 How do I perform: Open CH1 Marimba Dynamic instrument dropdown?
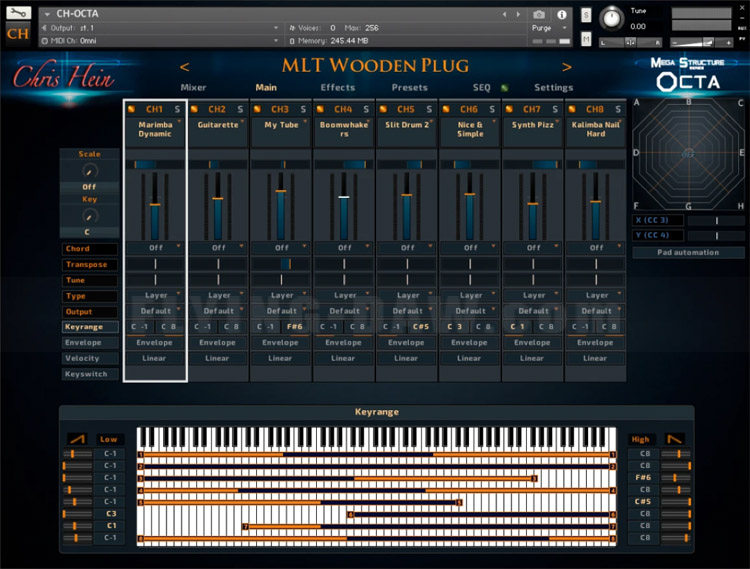coord(155,130)
